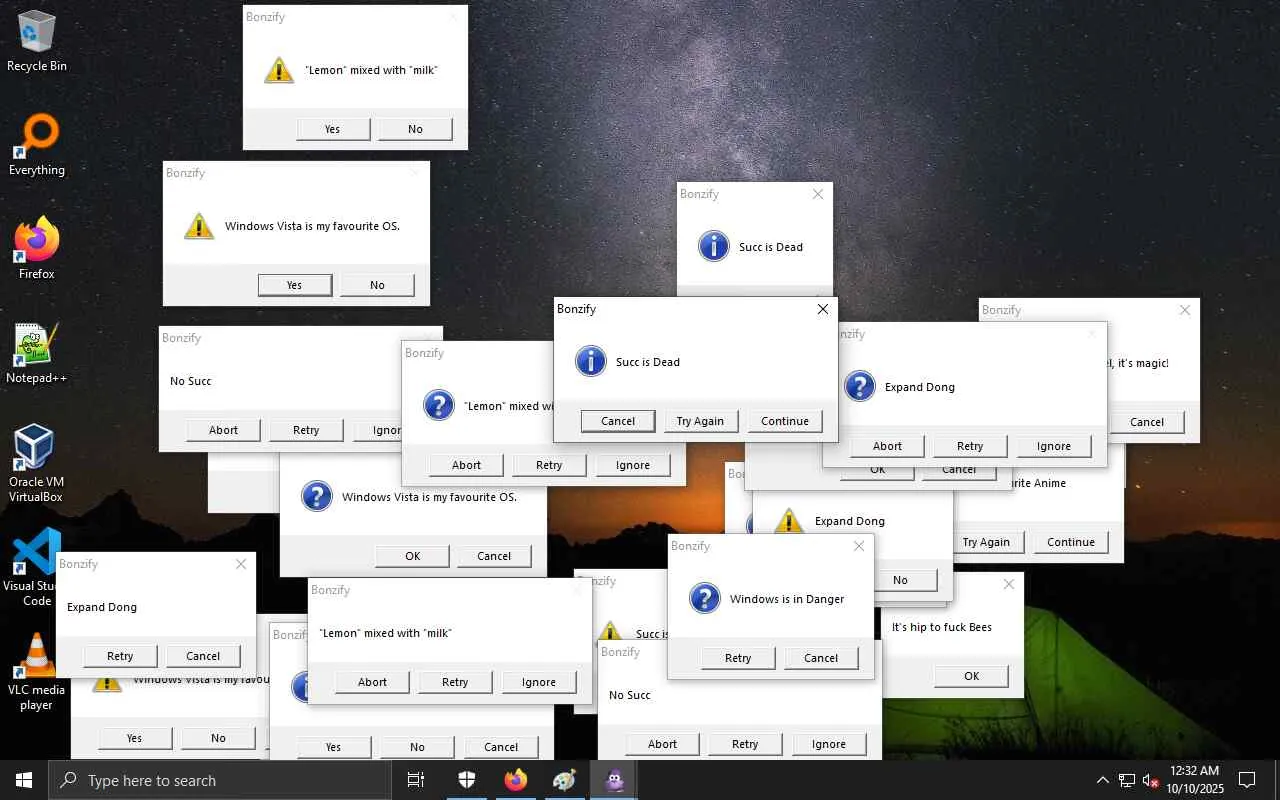Close the Windows is in Danger dialog
Viewport: 1280px width, 800px height.
(x=859, y=546)
